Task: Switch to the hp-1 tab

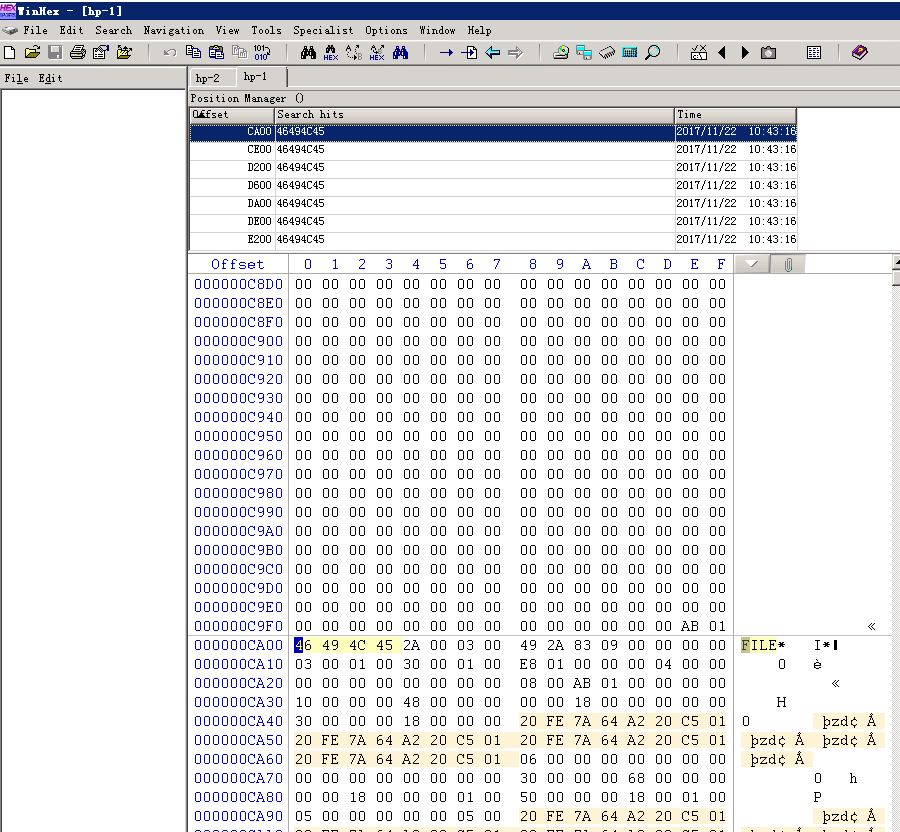Action: [x=255, y=76]
